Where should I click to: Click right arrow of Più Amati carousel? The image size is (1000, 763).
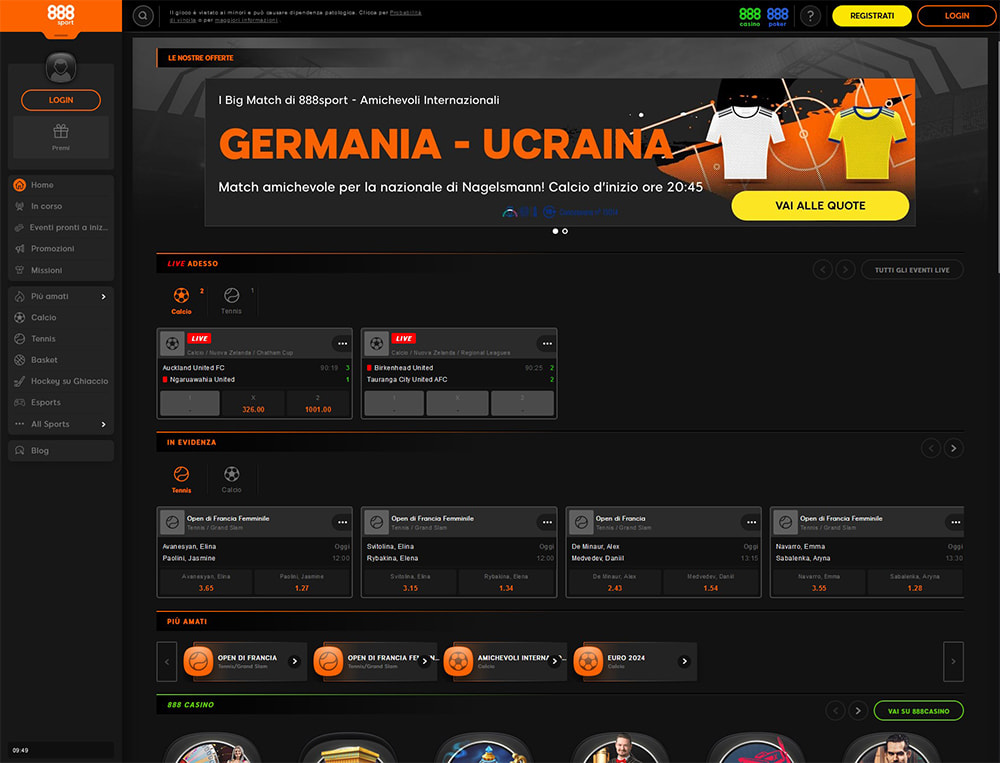953,662
